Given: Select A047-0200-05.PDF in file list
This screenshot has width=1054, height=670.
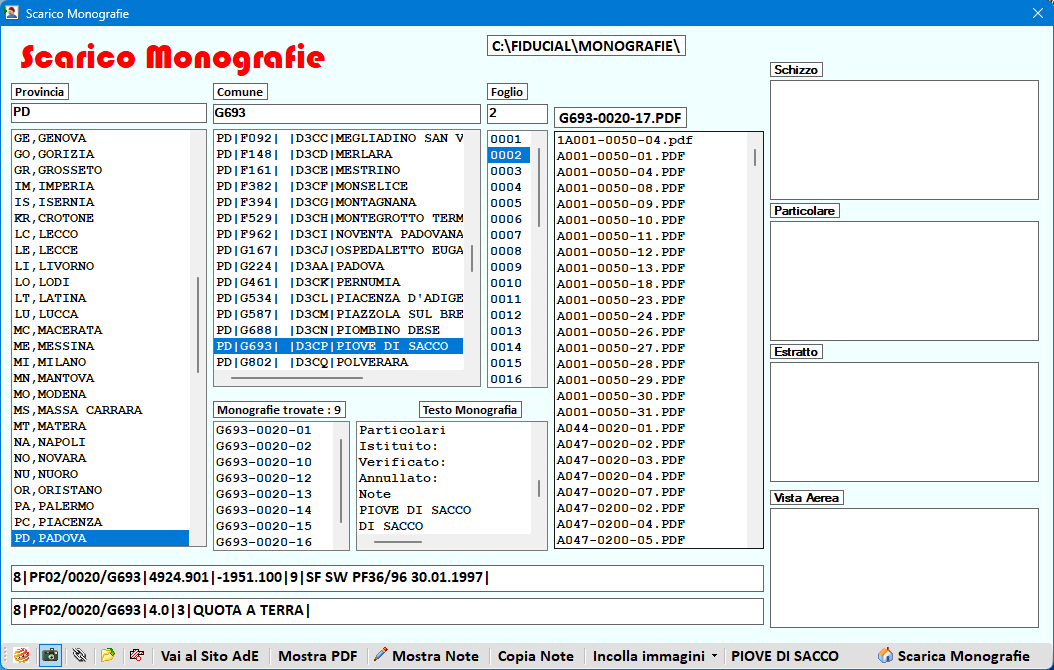Looking at the screenshot, I should point(651,540).
